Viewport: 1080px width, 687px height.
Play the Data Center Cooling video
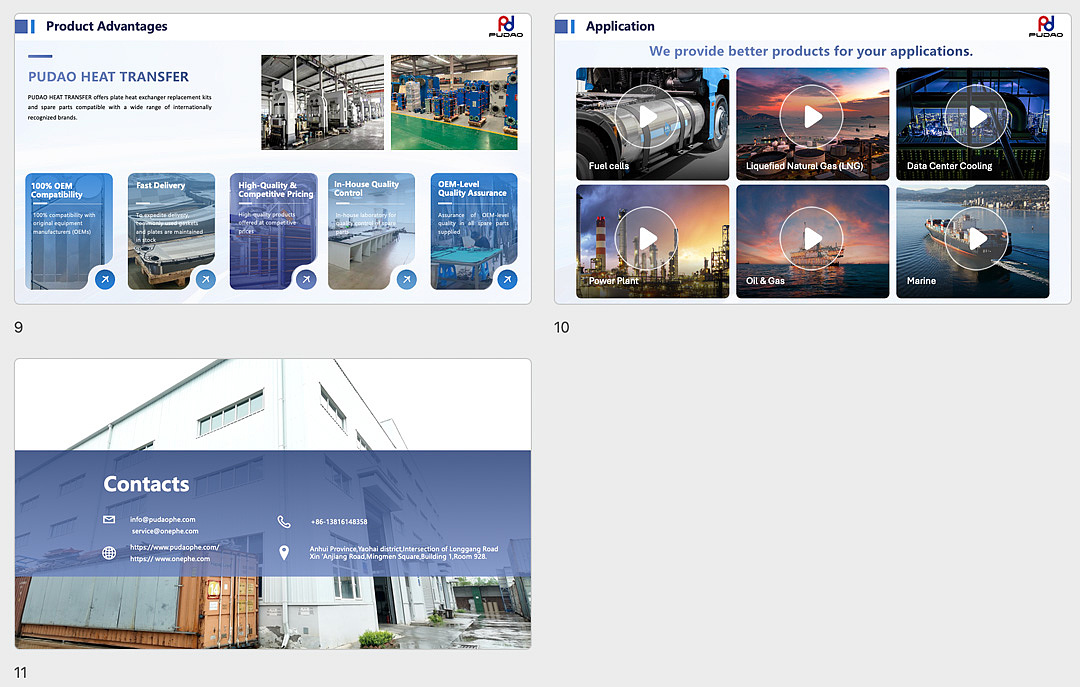tap(976, 116)
